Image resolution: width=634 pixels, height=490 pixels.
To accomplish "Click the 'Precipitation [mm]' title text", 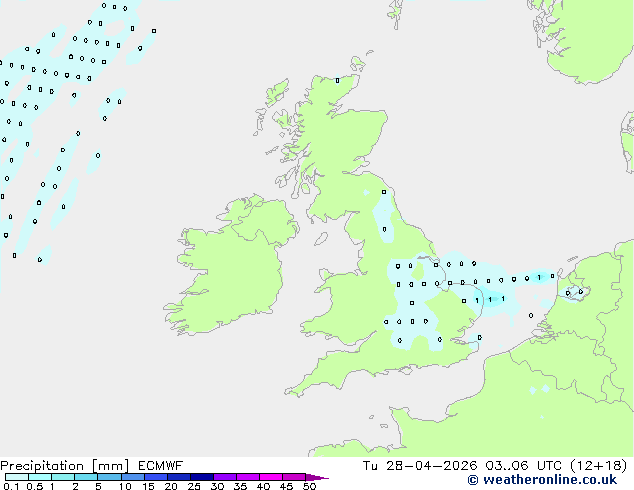I will (x=65, y=466).
